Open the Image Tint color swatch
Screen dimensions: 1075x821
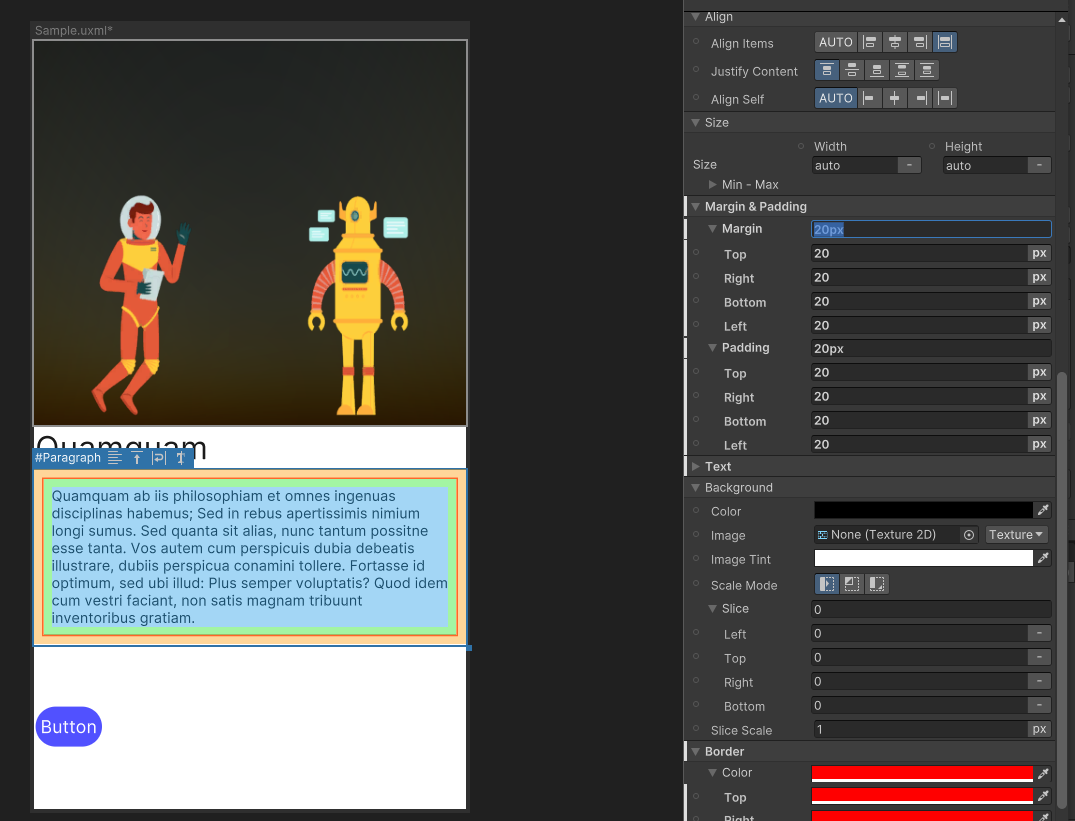coord(923,559)
